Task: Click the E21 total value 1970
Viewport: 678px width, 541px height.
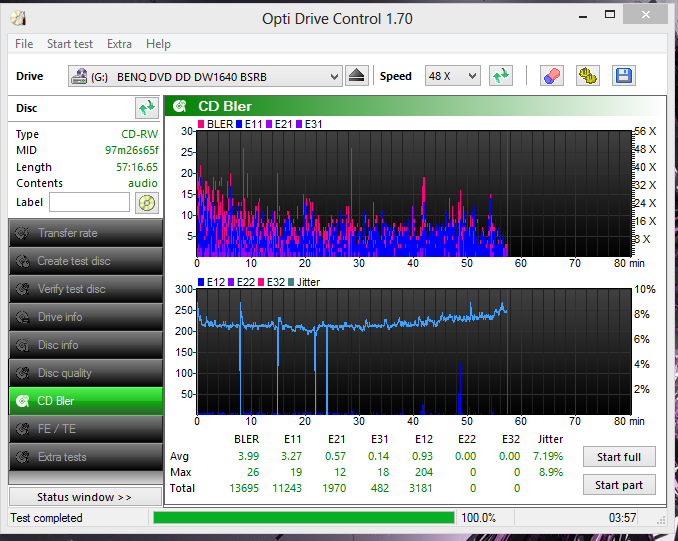Action: pyautogui.click(x=334, y=488)
